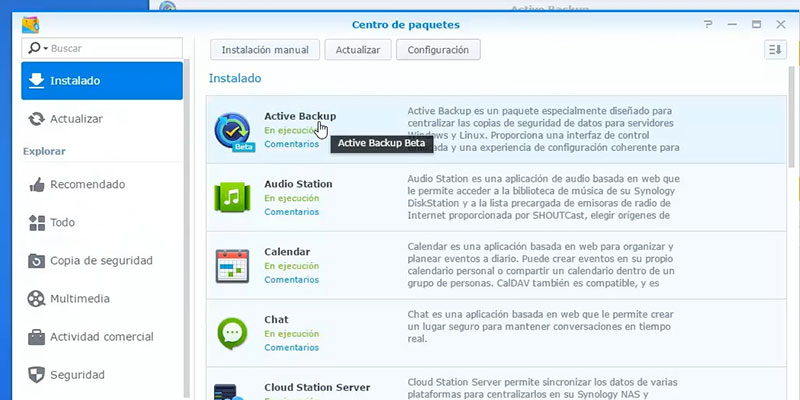Click the Package Center logo icon

coord(31,24)
